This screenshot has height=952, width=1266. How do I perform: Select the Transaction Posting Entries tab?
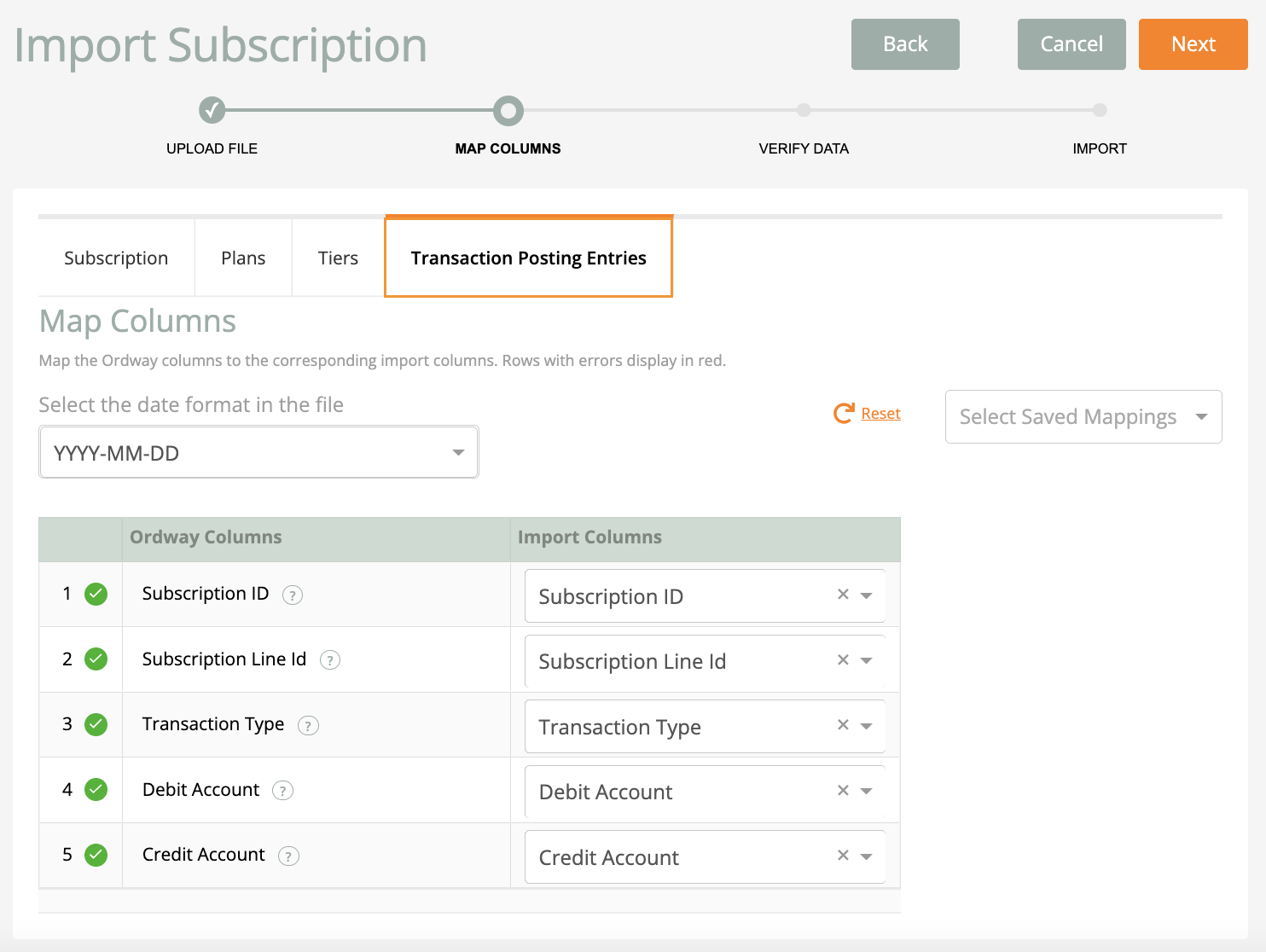pos(529,258)
